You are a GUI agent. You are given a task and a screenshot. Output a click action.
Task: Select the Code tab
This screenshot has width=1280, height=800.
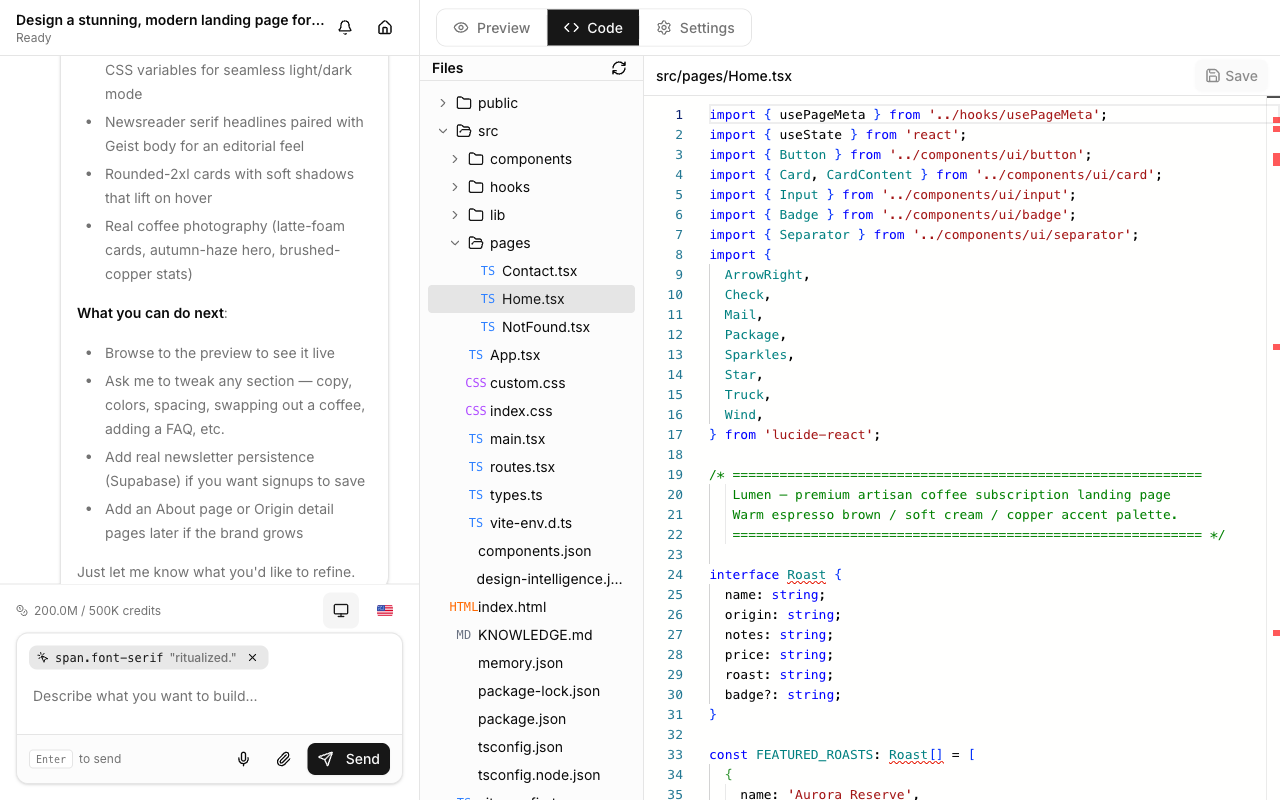click(x=594, y=28)
